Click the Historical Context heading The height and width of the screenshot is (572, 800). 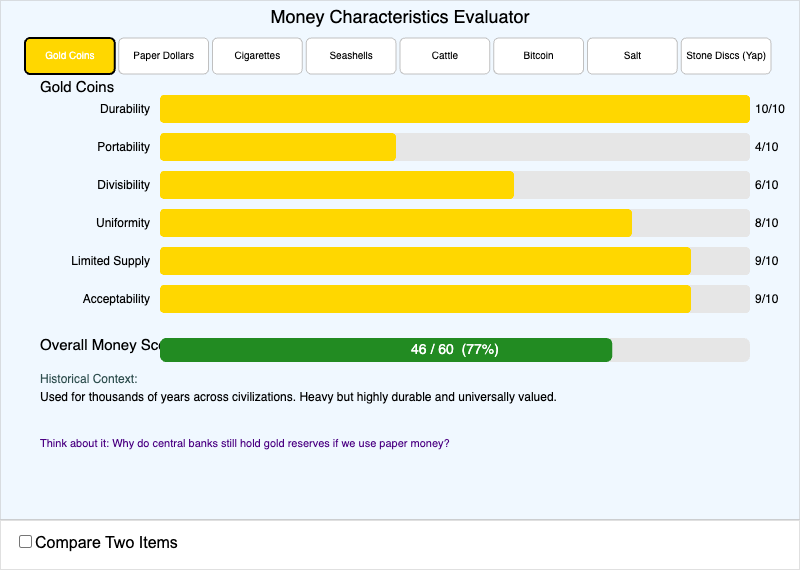coord(89,379)
